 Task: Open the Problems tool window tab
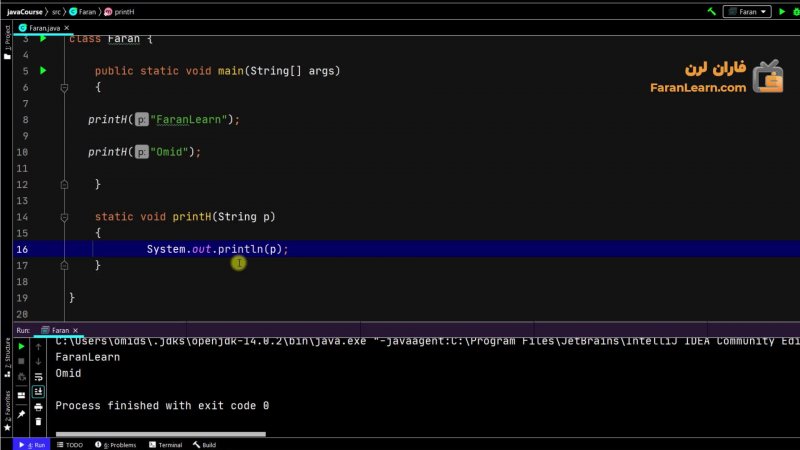(x=118, y=444)
